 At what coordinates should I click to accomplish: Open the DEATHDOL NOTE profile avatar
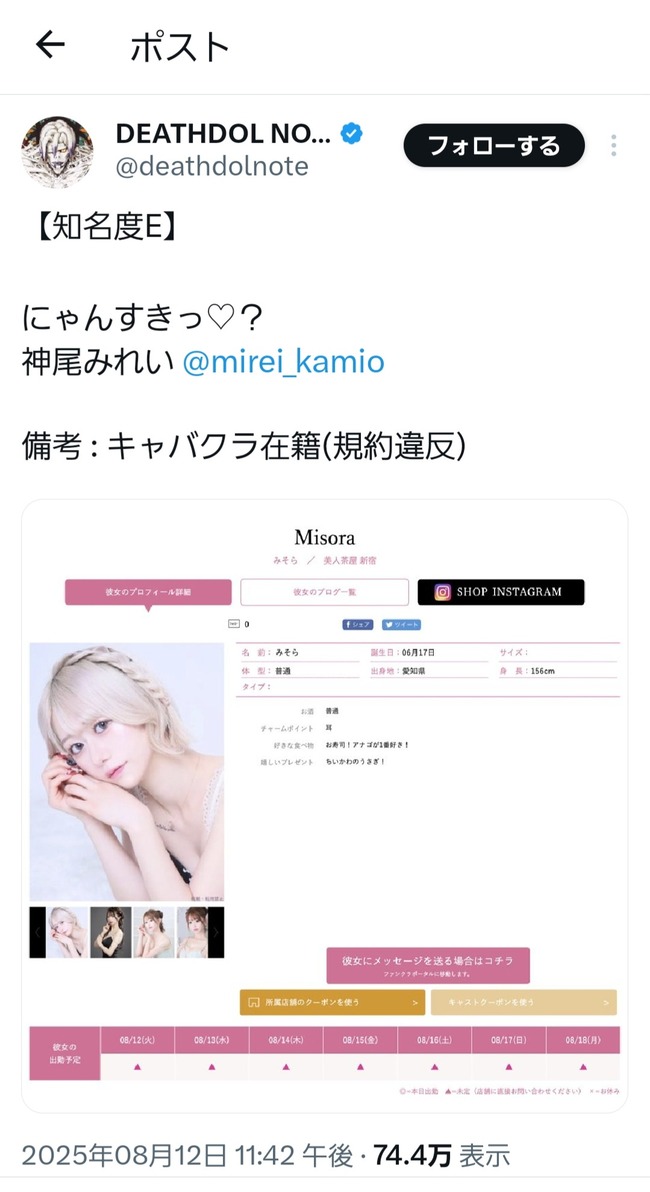[57, 152]
